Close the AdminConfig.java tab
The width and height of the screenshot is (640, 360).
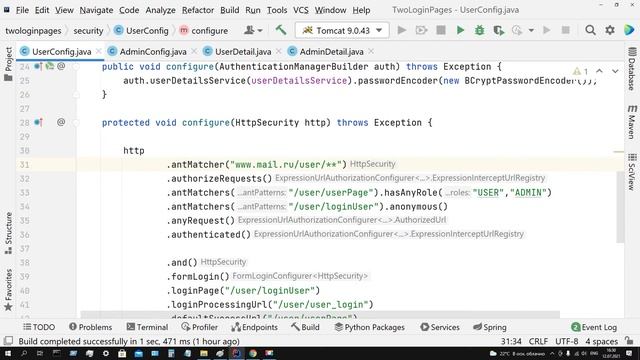pos(194,51)
